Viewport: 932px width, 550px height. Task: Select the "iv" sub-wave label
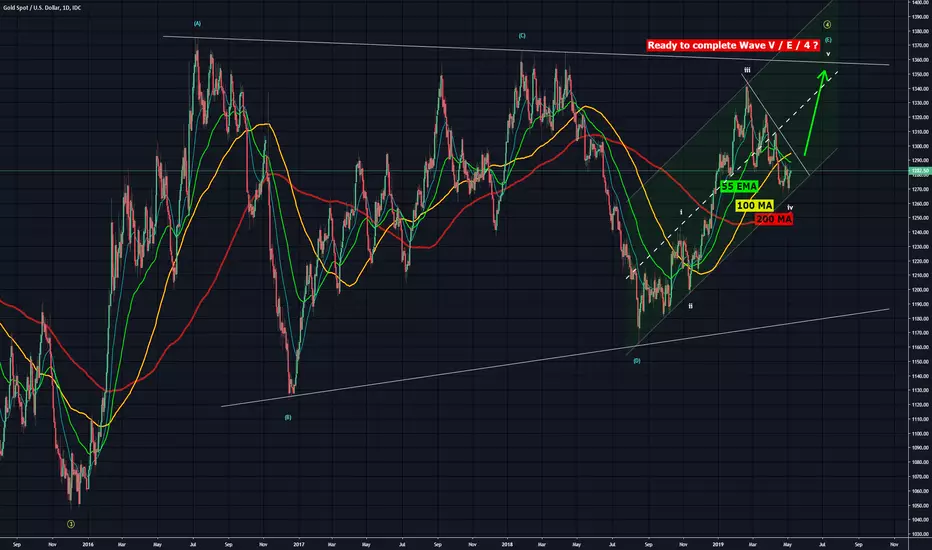coord(791,208)
